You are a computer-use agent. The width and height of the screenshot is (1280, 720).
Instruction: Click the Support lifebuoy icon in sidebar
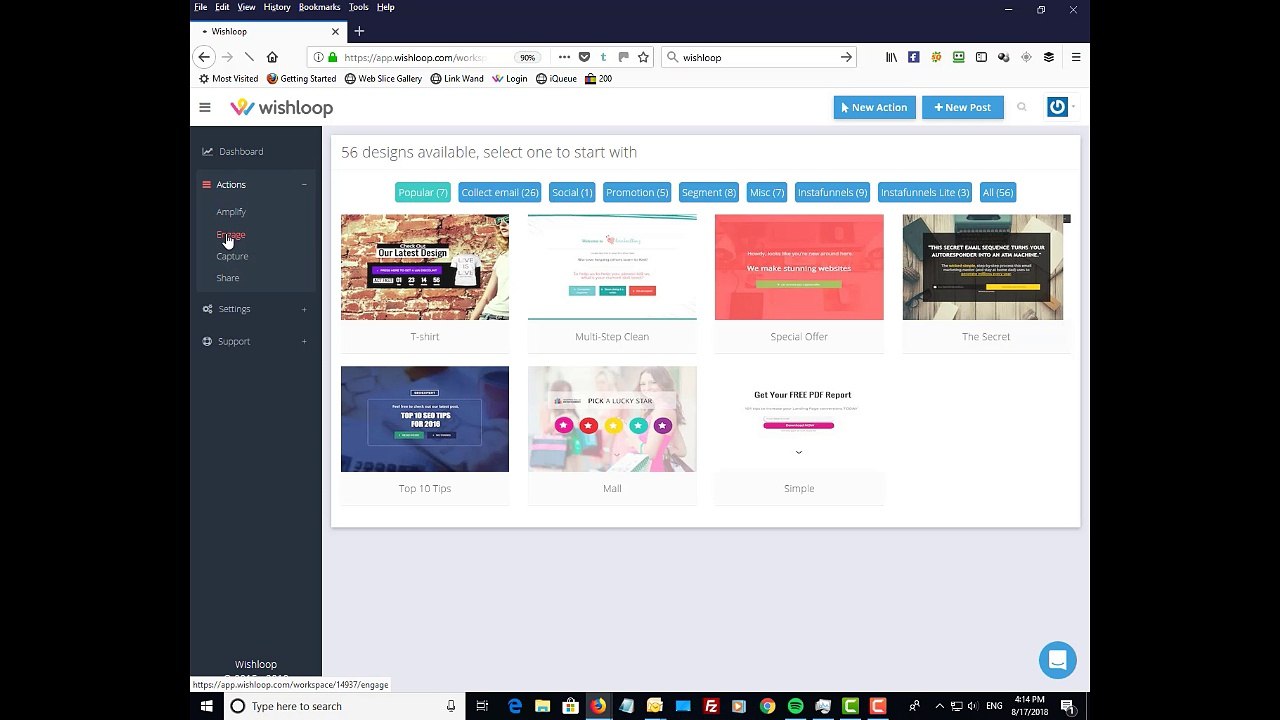click(x=207, y=341)
